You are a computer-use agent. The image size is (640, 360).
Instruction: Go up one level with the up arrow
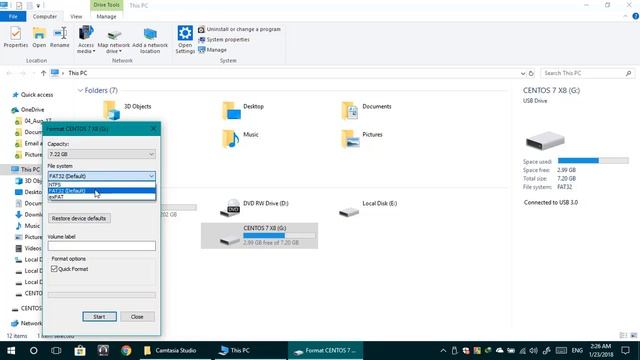click(x=43, y=73)
